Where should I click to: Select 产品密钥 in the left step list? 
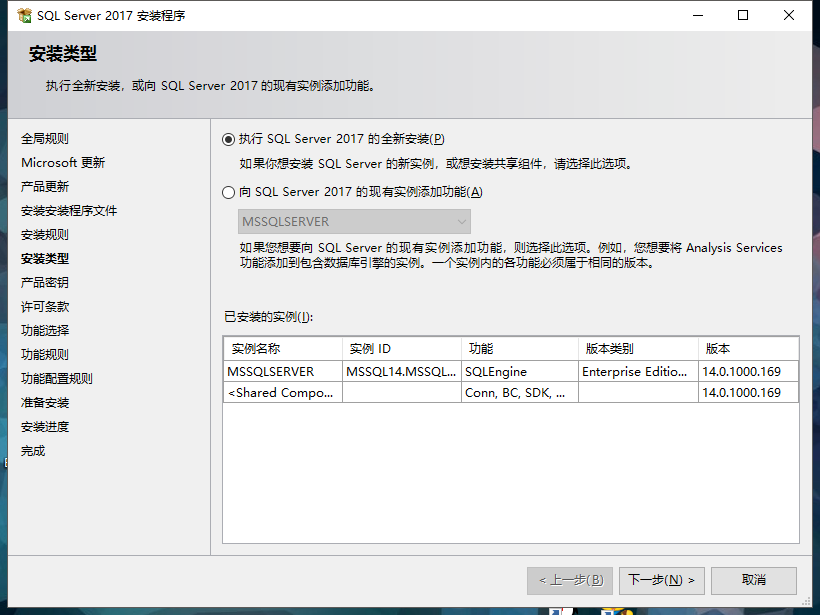46,282
